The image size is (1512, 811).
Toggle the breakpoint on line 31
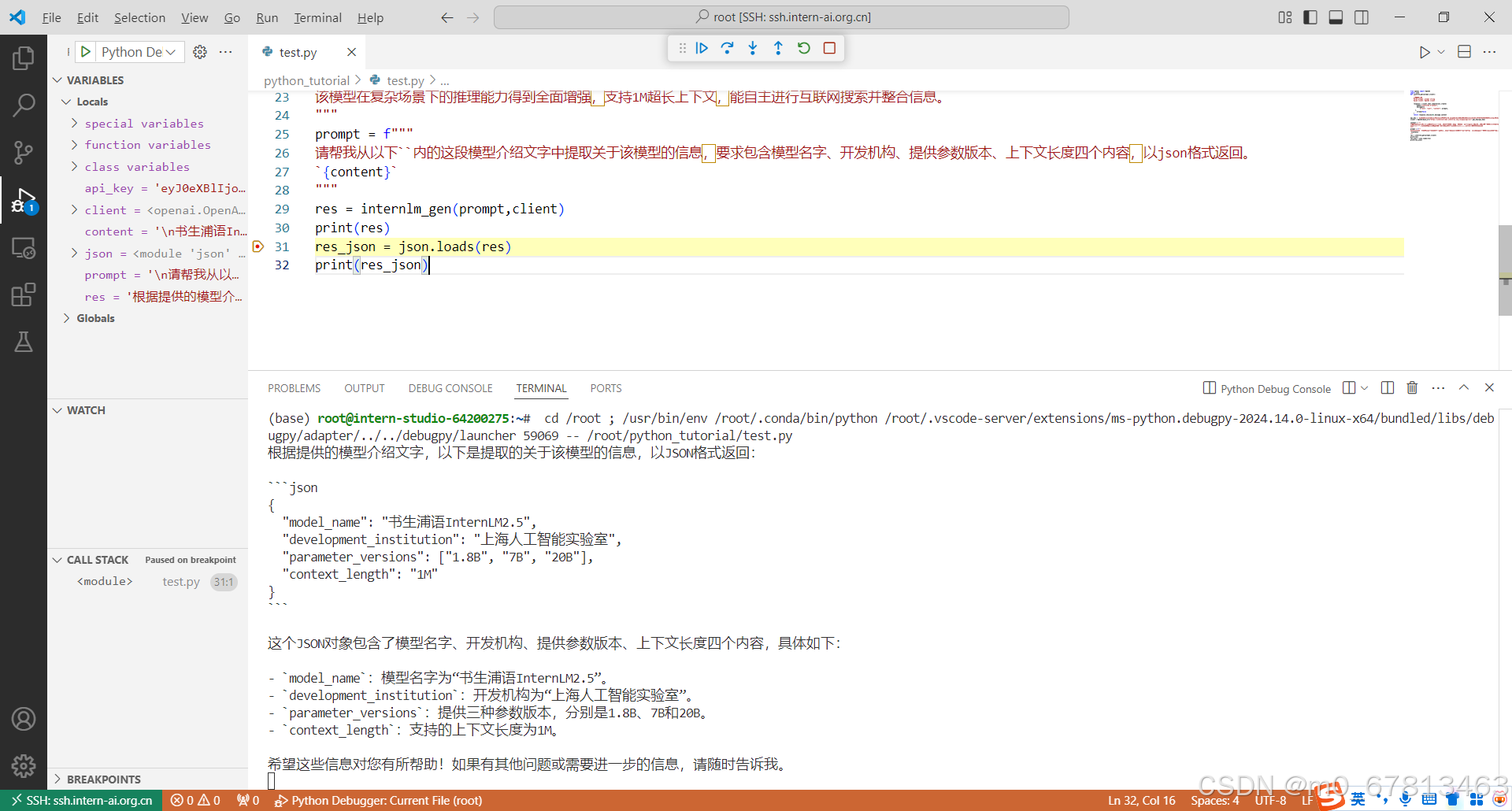(x=258, y=246)
